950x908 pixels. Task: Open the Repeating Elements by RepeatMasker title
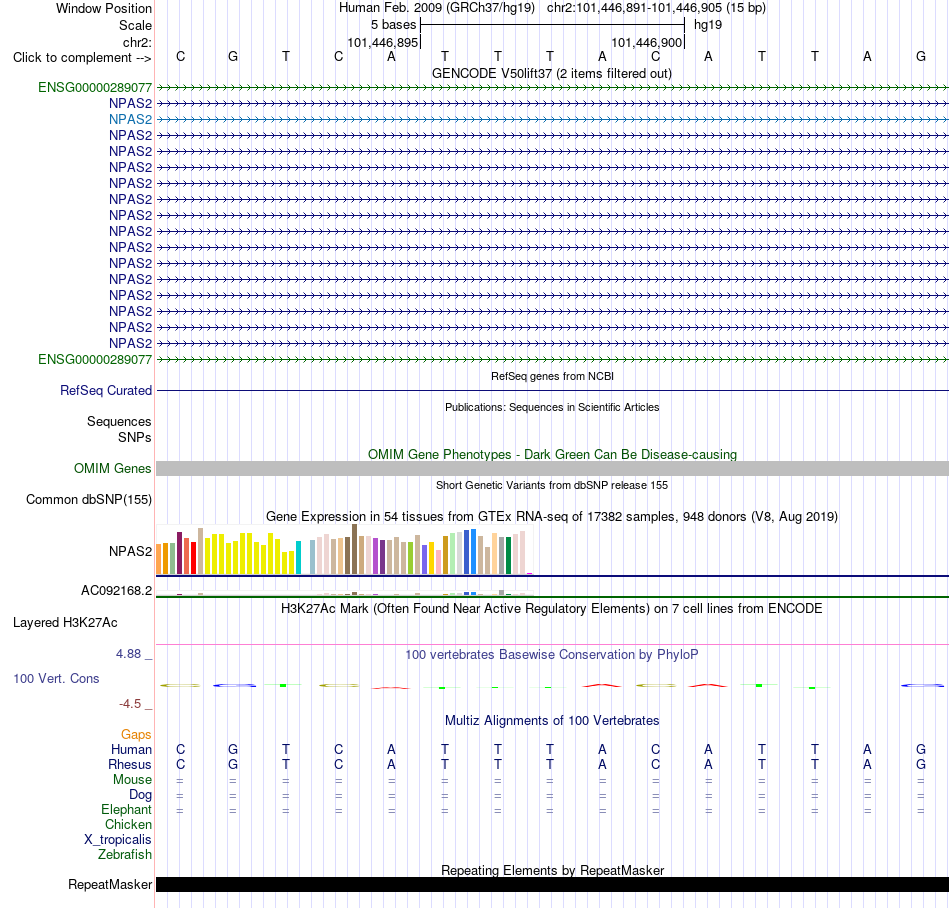click(552, 870)
